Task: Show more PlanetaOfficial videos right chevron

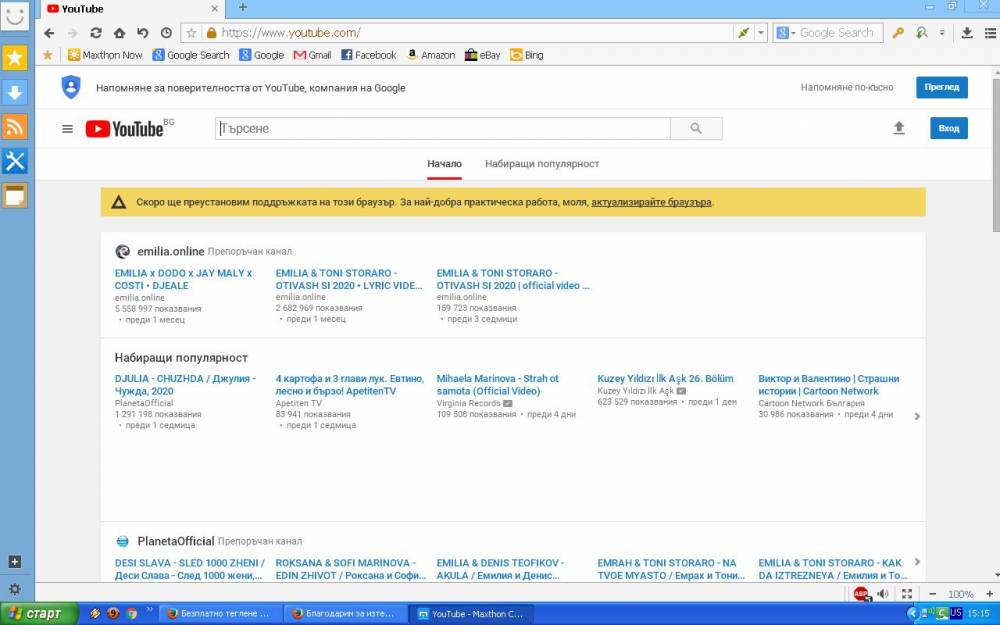Action: pyautogui.click(x=917, y=562)
